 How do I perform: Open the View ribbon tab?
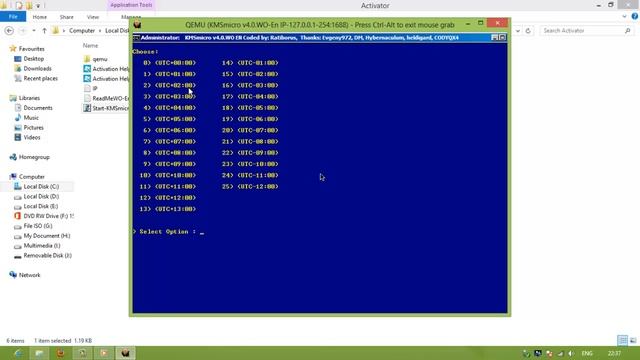93,17
